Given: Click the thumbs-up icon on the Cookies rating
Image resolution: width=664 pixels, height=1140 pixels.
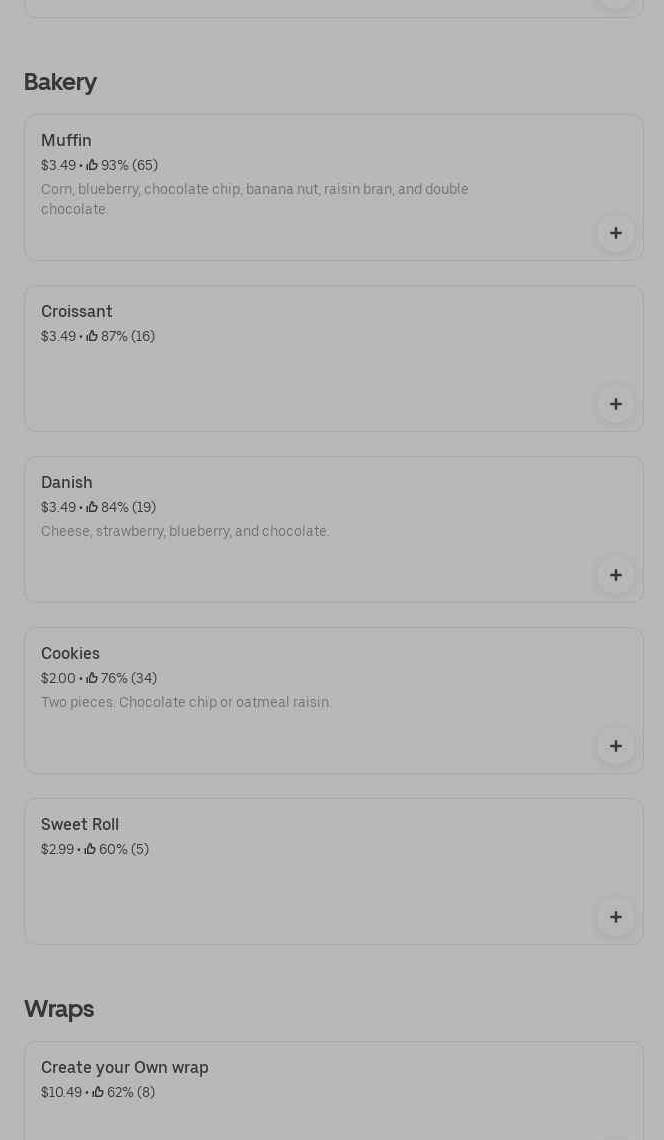Looking at the screenshot, I should pos(92,678).
